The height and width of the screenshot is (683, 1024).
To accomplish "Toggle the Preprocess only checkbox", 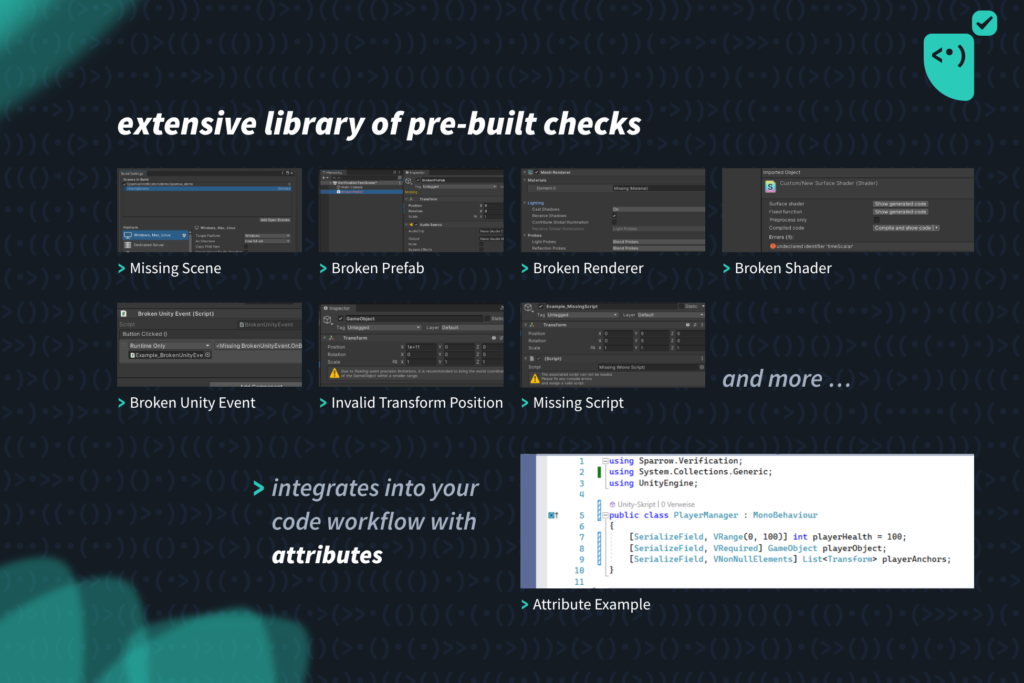I will [x=877, y=219].
